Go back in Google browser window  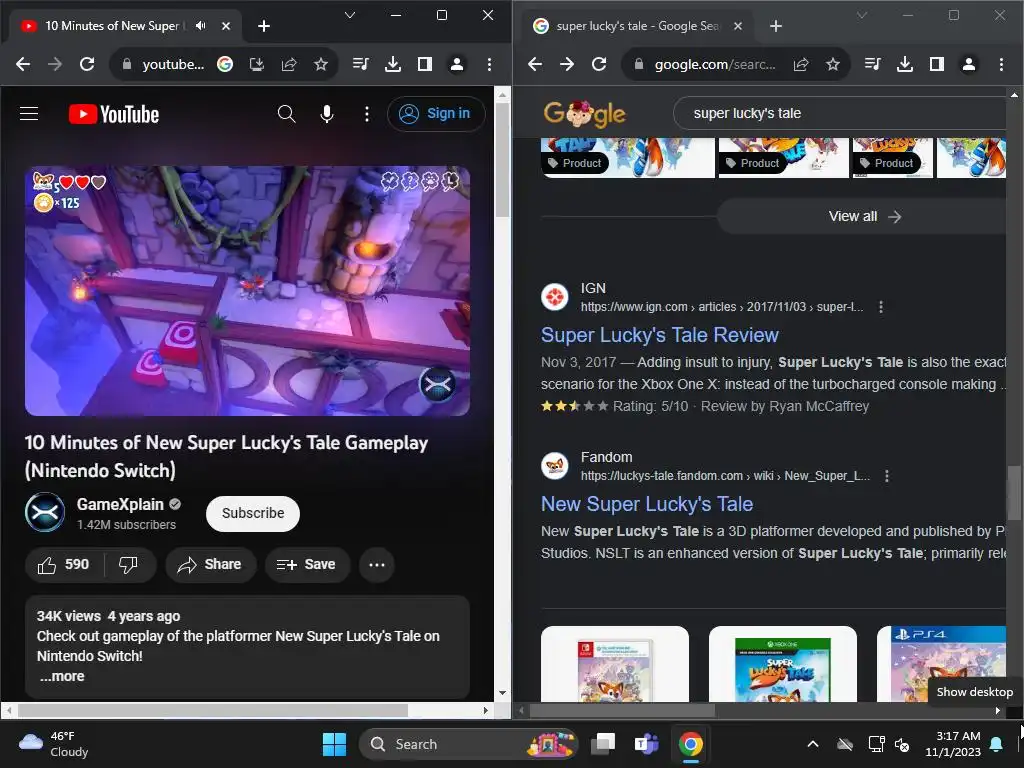[x=535, y=64]
